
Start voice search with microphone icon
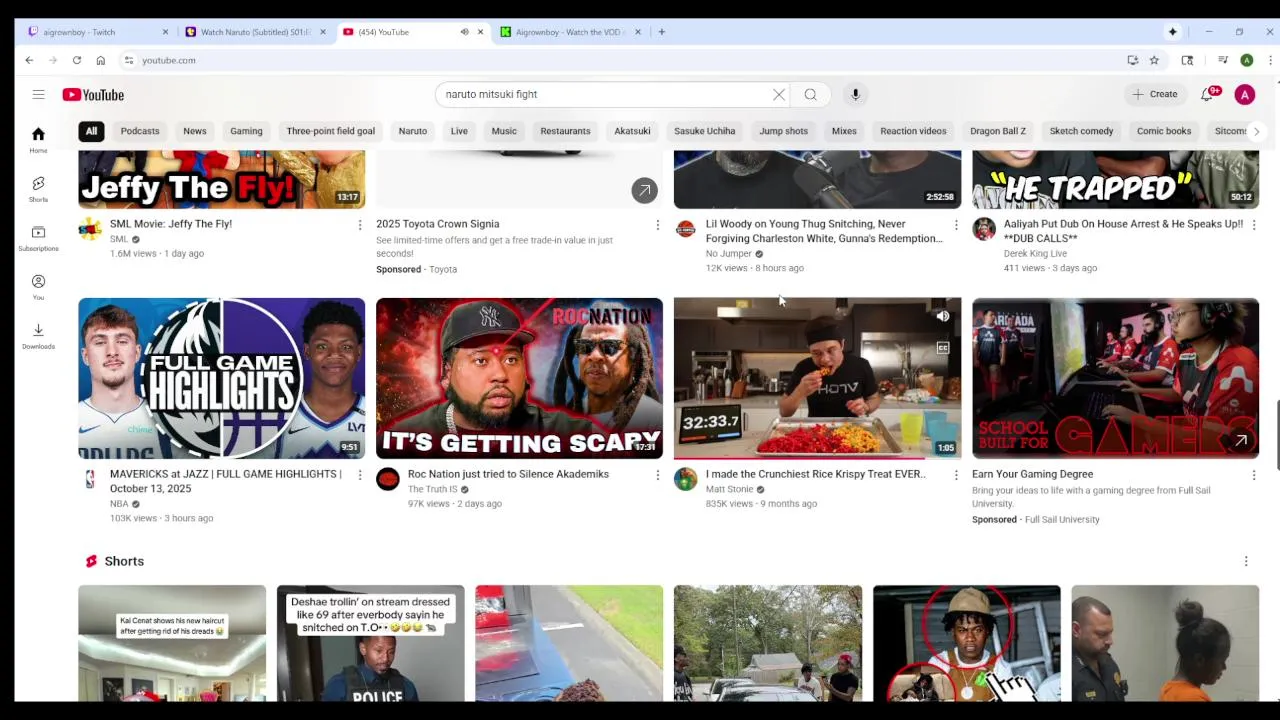click(855, 94)
